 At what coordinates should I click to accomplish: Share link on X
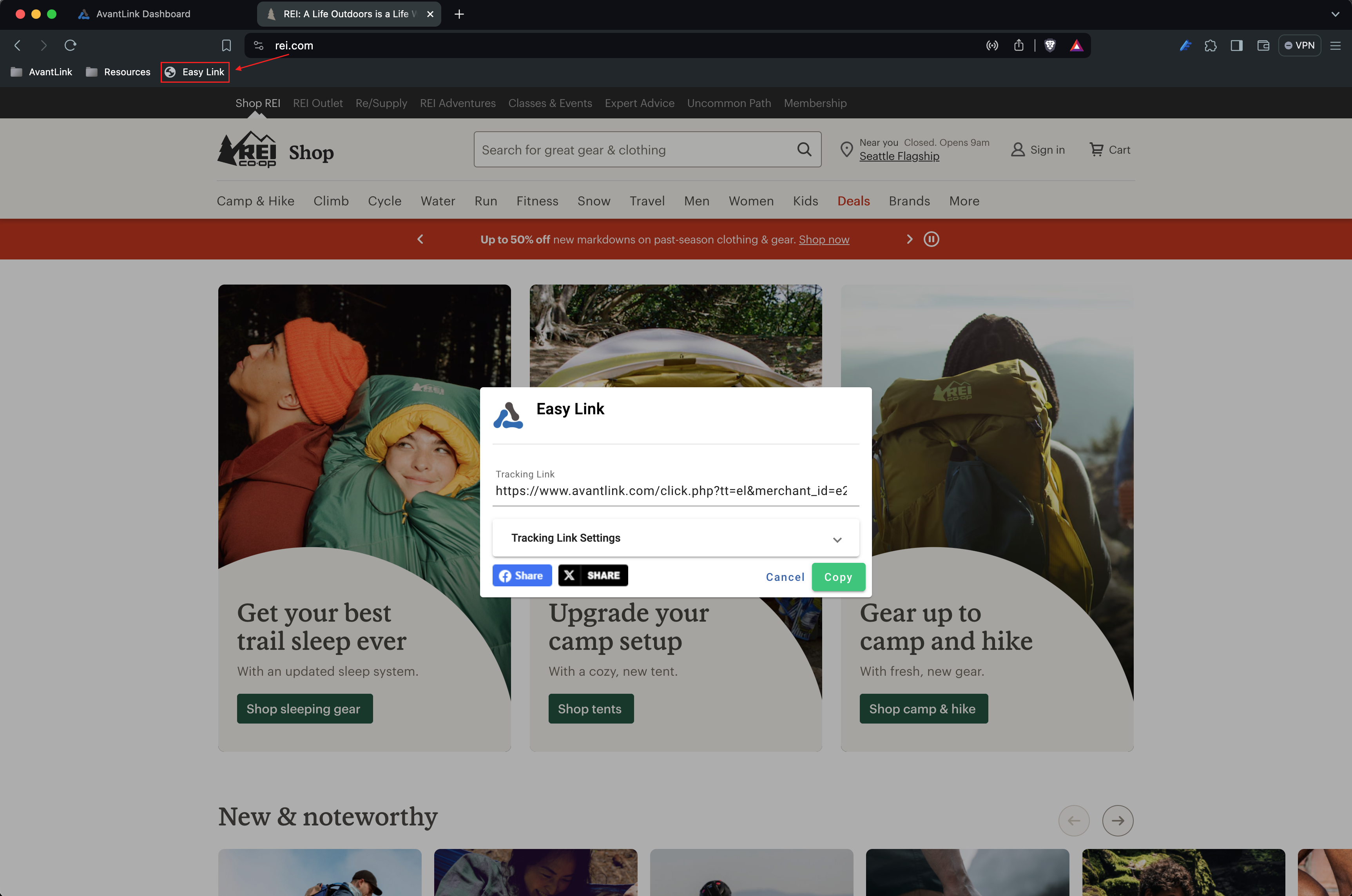(593, 575)
